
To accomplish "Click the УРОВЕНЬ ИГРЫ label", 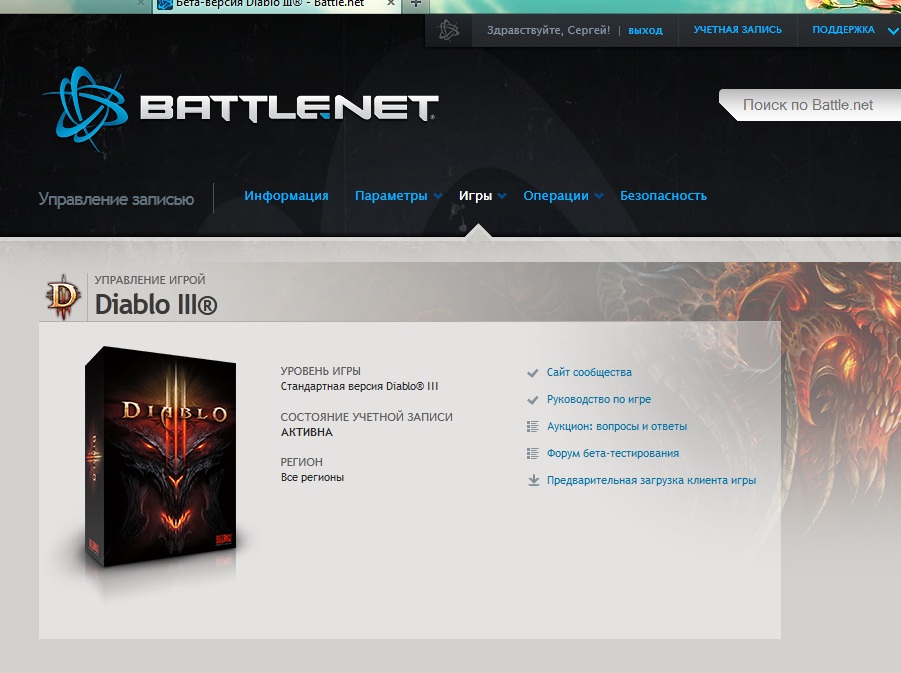I will 320,371.
